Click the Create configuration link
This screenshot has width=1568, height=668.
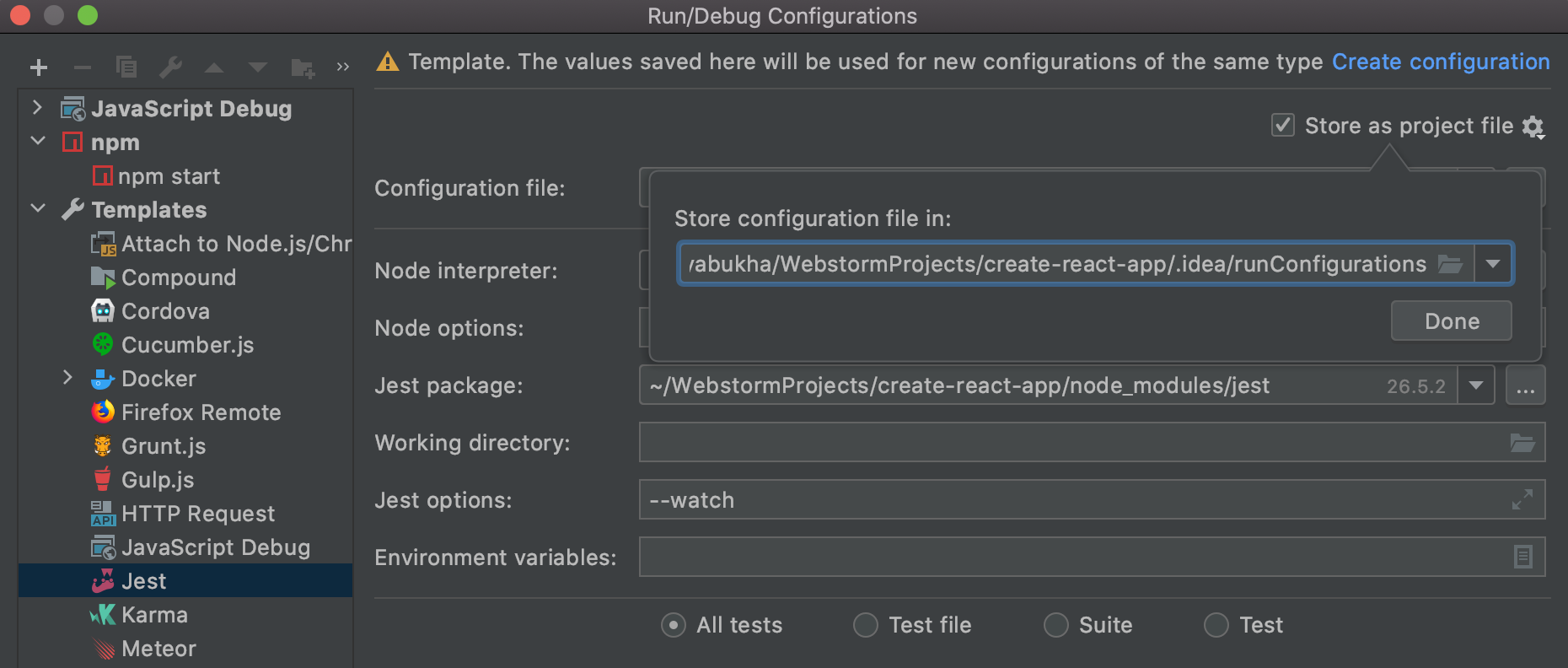[x=1441, y=62]
